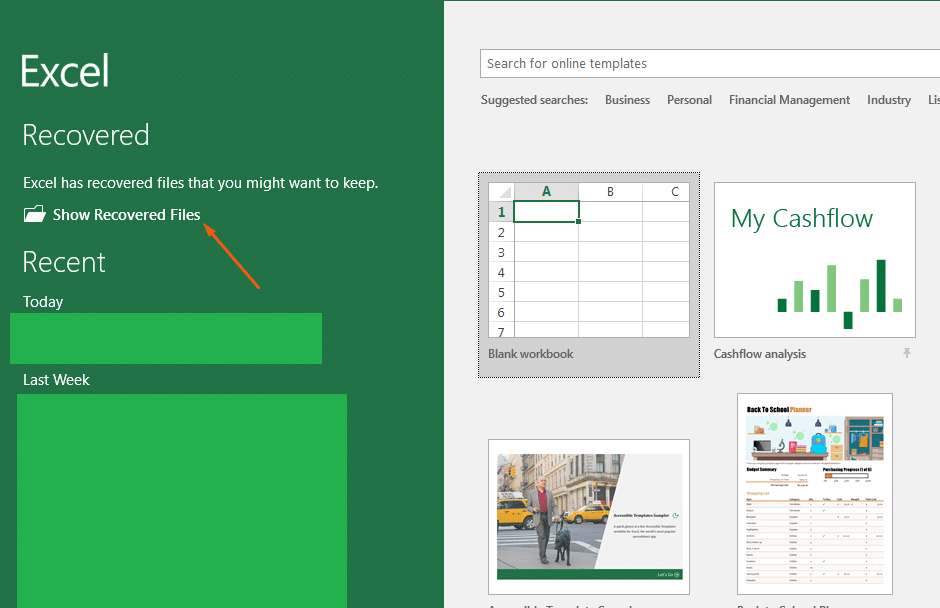Open Industry suggested search
The image size is (940, 608).
pyautogui.click(x=888, y=99)
